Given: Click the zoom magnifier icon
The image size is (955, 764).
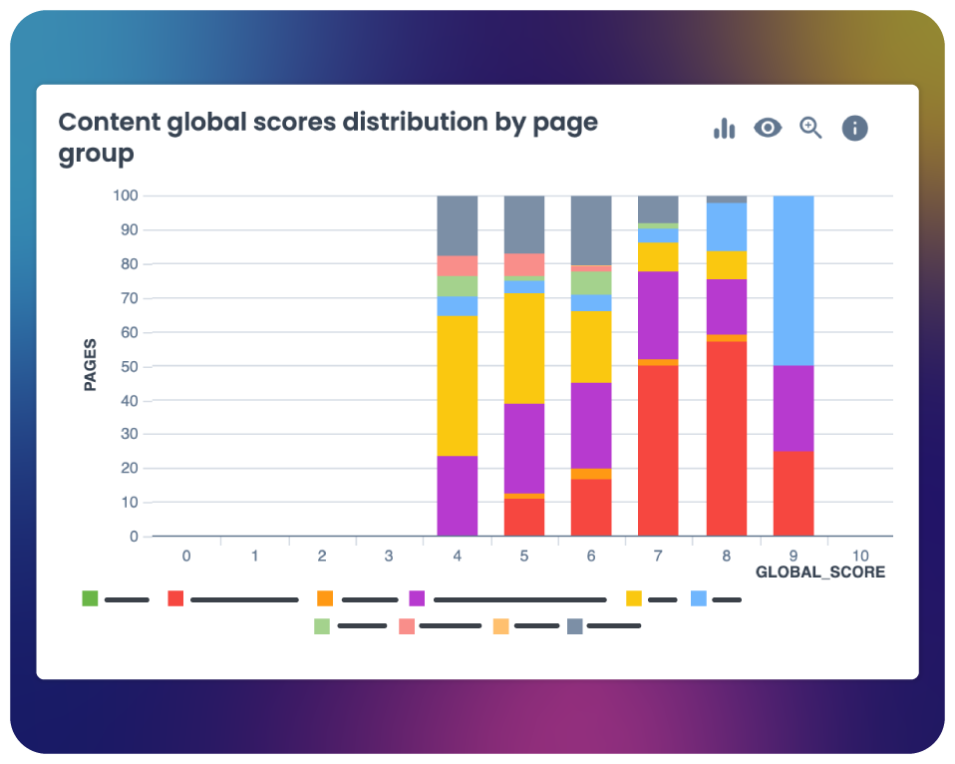Looking at the screenshot, I should [x=811, y=128].
